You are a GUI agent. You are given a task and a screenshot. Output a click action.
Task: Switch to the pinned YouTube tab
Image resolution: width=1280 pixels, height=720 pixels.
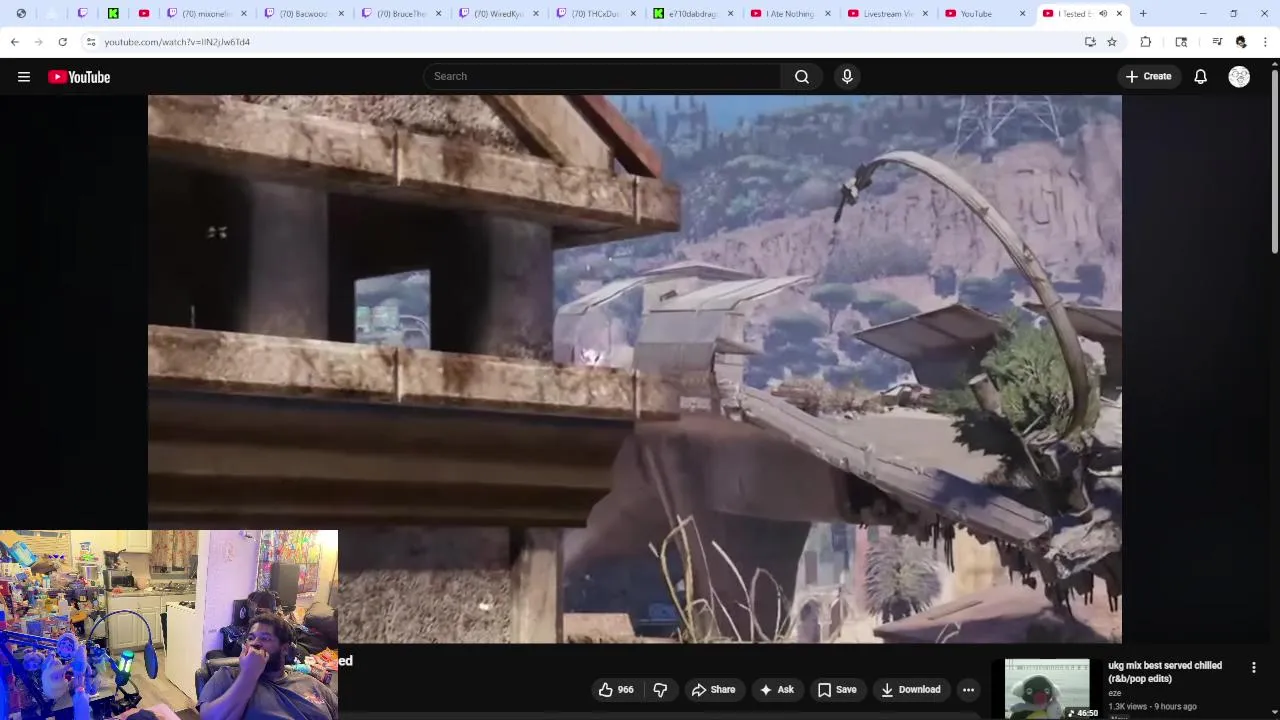[144, 14]
